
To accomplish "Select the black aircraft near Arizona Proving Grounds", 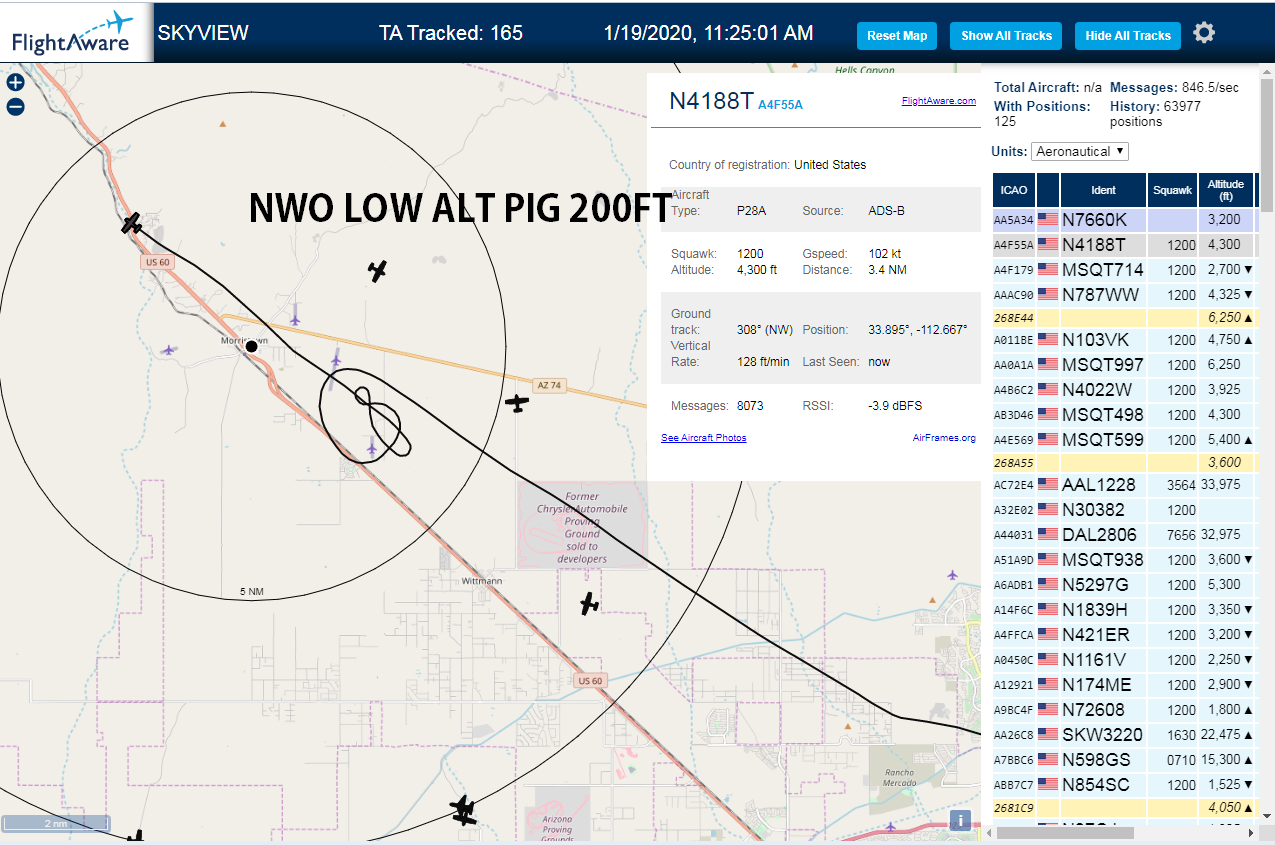I will point(463,810).
